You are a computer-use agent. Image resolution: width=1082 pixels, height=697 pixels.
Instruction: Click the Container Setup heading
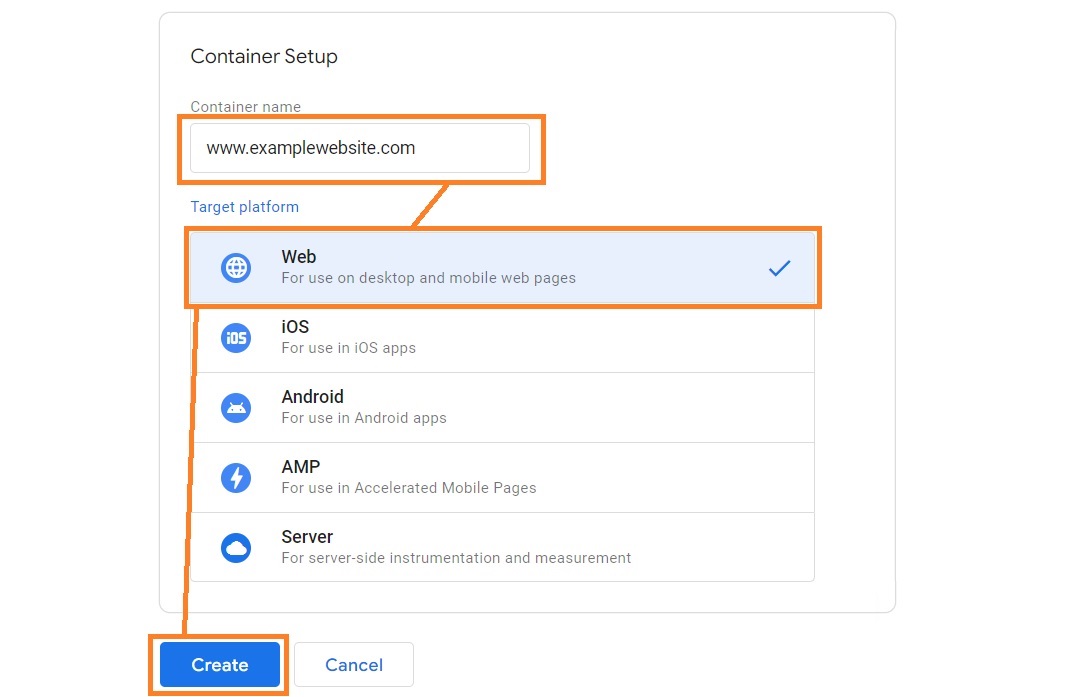(264, 56)
